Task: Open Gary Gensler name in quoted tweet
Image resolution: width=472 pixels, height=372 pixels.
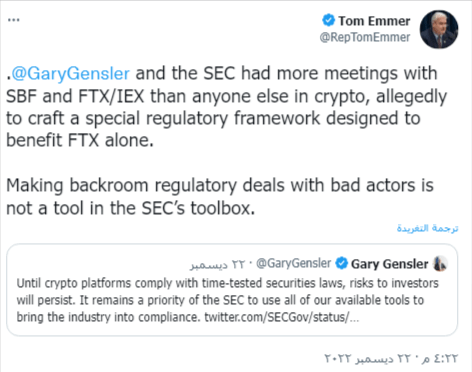Action: click(389, 264)
